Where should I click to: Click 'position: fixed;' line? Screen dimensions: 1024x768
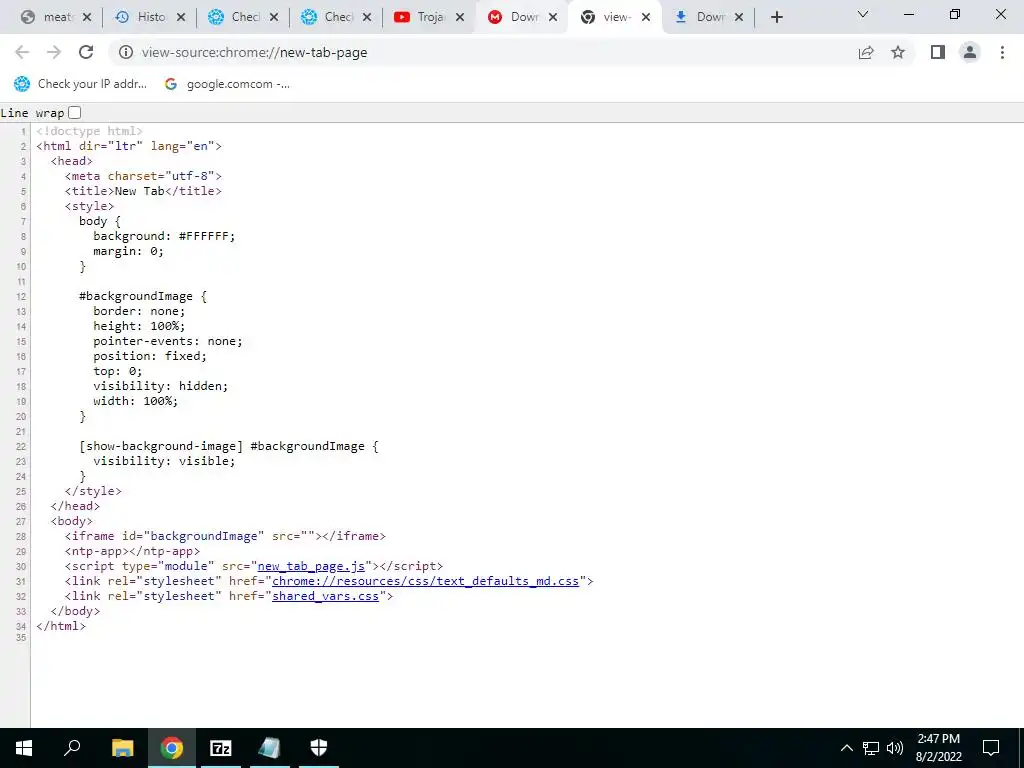(150, 357)
